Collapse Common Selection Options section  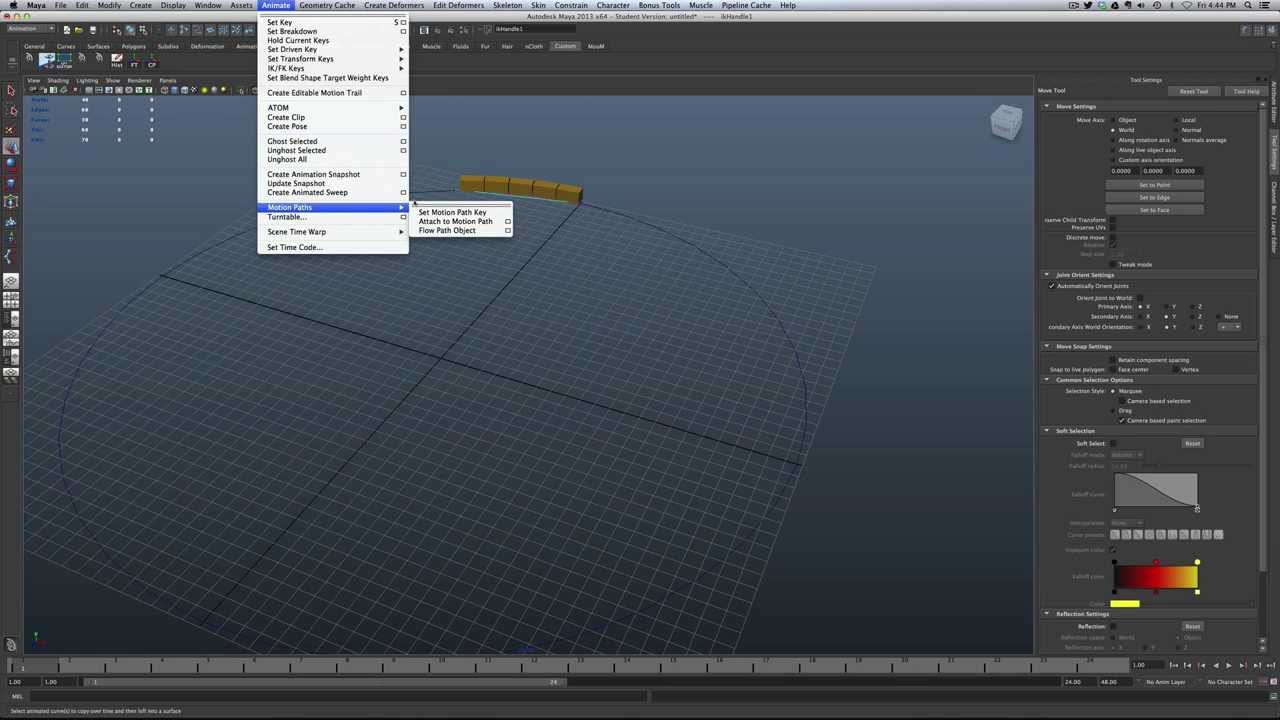(1047, 380)
